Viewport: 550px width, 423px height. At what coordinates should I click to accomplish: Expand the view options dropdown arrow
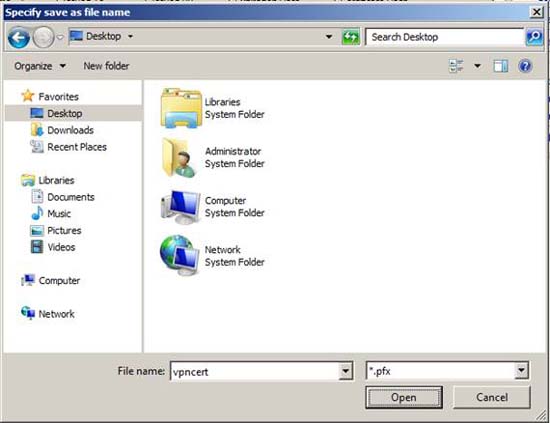(x=477, y=66)
